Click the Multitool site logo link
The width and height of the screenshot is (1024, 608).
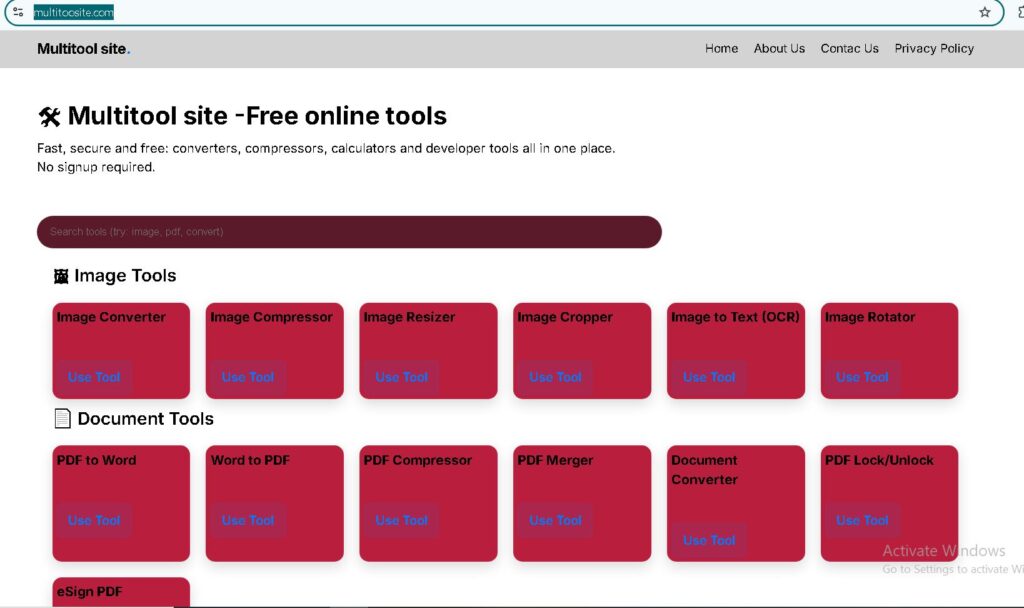point(84,48)
